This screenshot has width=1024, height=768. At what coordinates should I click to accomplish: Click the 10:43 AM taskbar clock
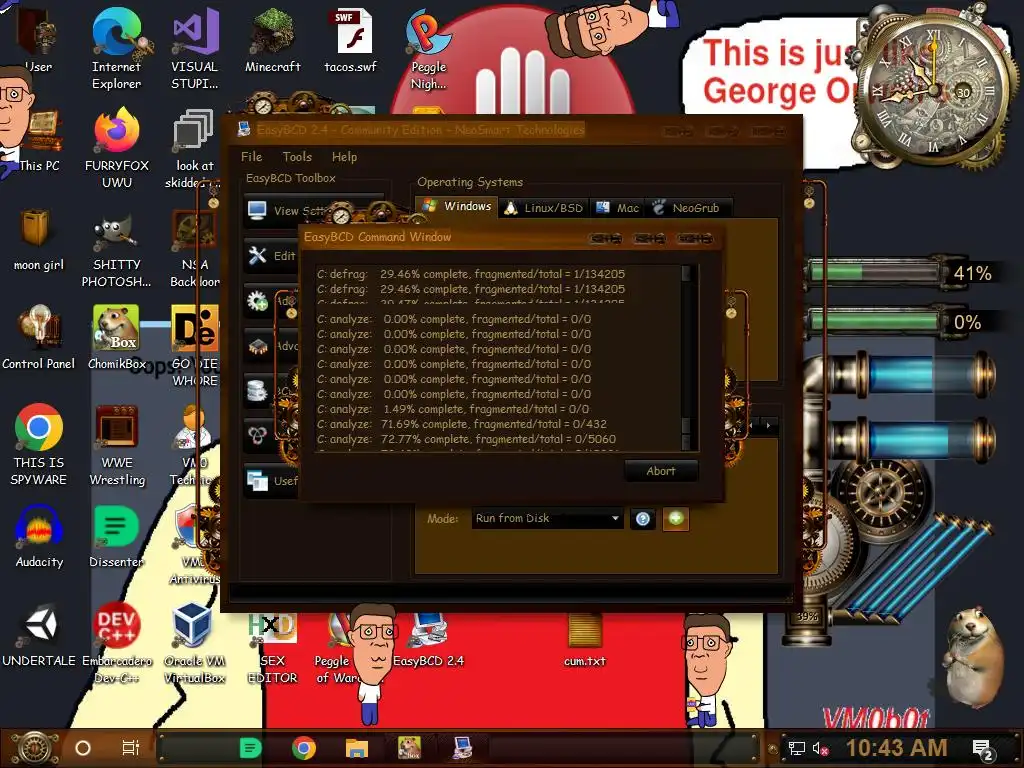coord(897,748)
